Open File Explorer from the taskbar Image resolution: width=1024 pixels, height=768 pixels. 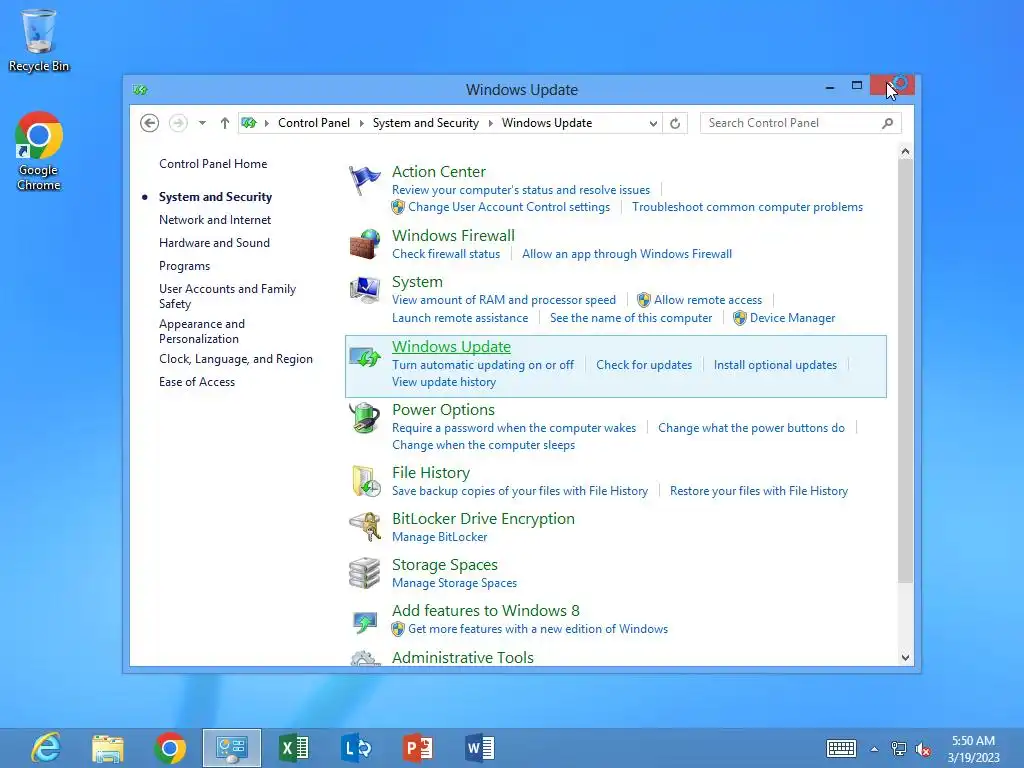coord(108,748)
